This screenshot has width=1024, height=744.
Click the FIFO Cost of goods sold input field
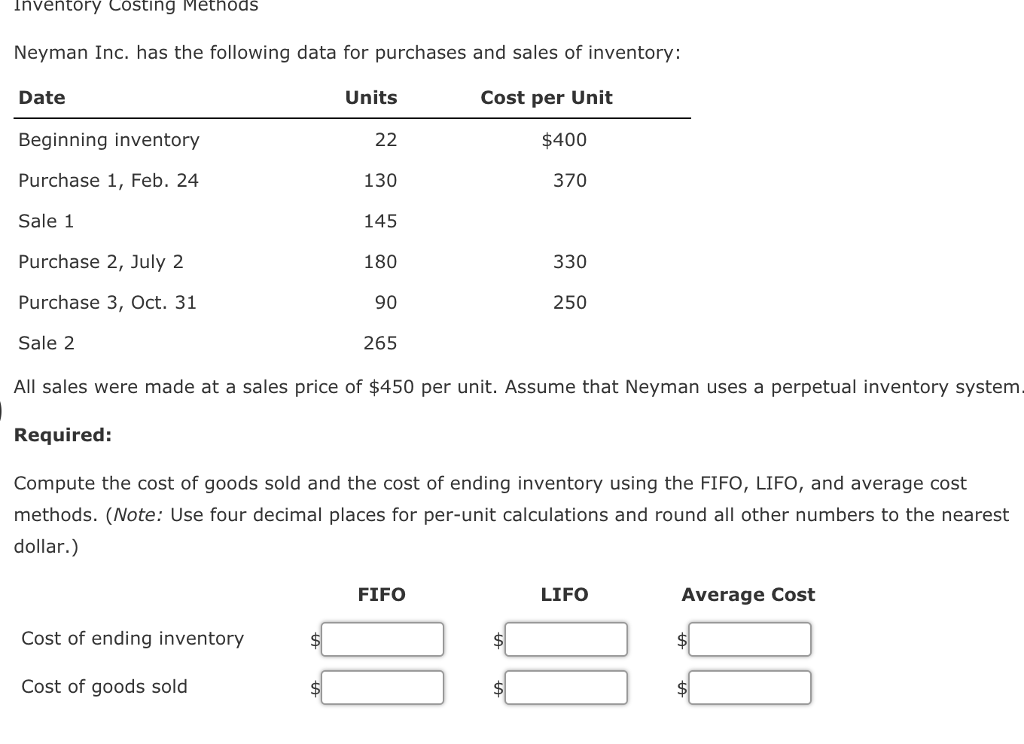pos(383,687)
